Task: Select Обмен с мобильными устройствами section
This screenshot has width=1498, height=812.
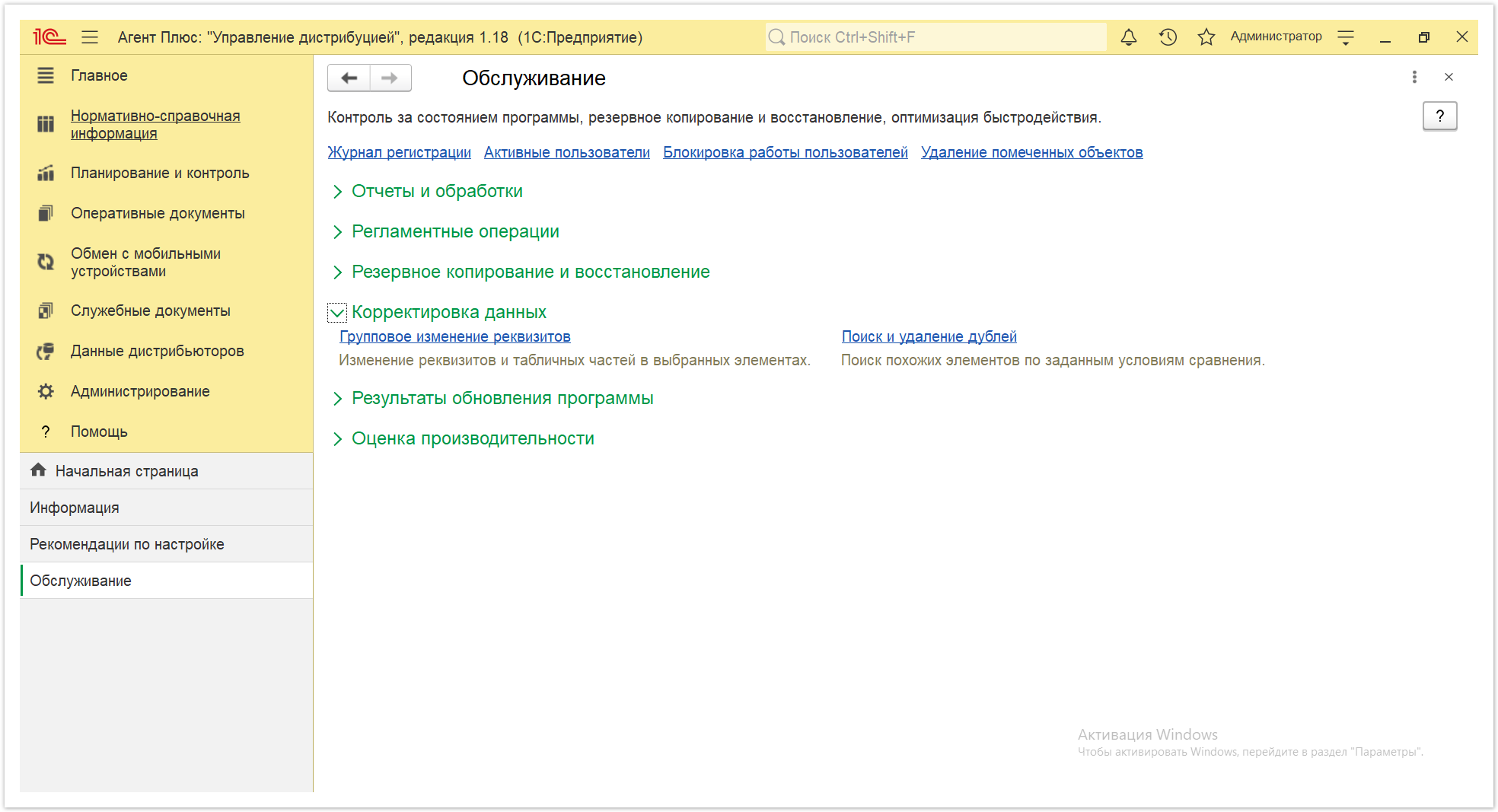Action: click(167, 262)
